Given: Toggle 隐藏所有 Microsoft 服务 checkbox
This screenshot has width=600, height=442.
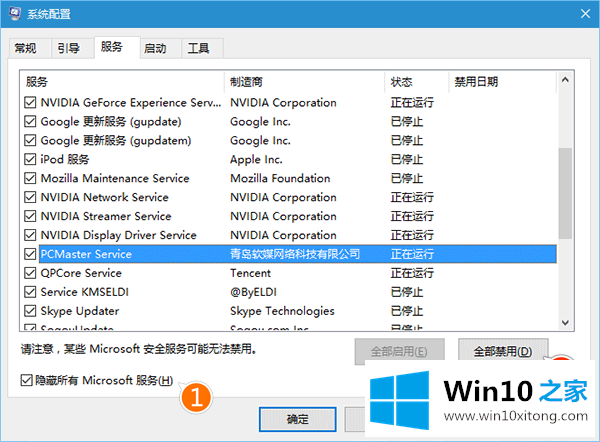Looking at the screenshot, I should coord(27,380).
